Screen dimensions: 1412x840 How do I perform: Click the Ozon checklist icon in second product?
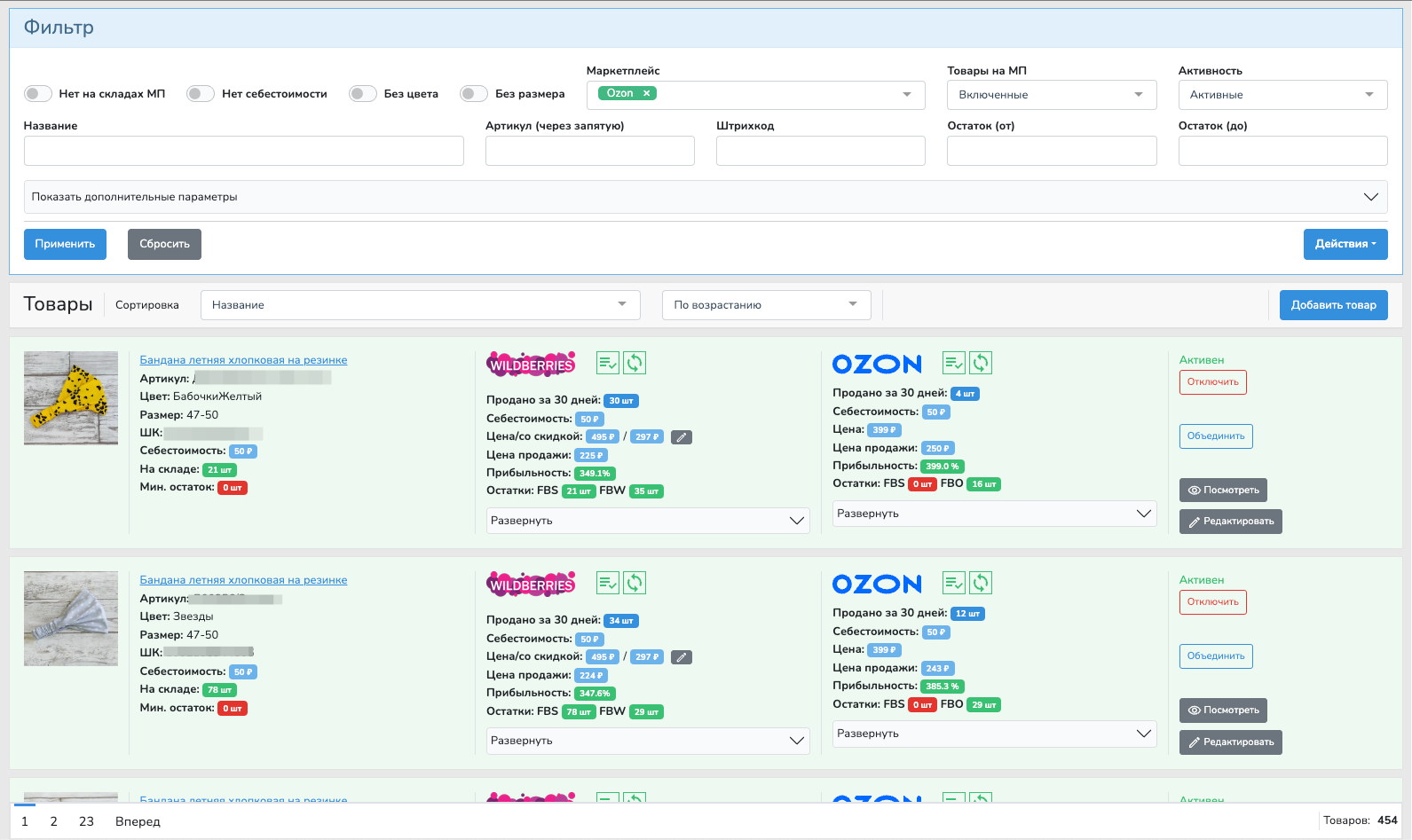pyautogui.click(x=954, y=583)
